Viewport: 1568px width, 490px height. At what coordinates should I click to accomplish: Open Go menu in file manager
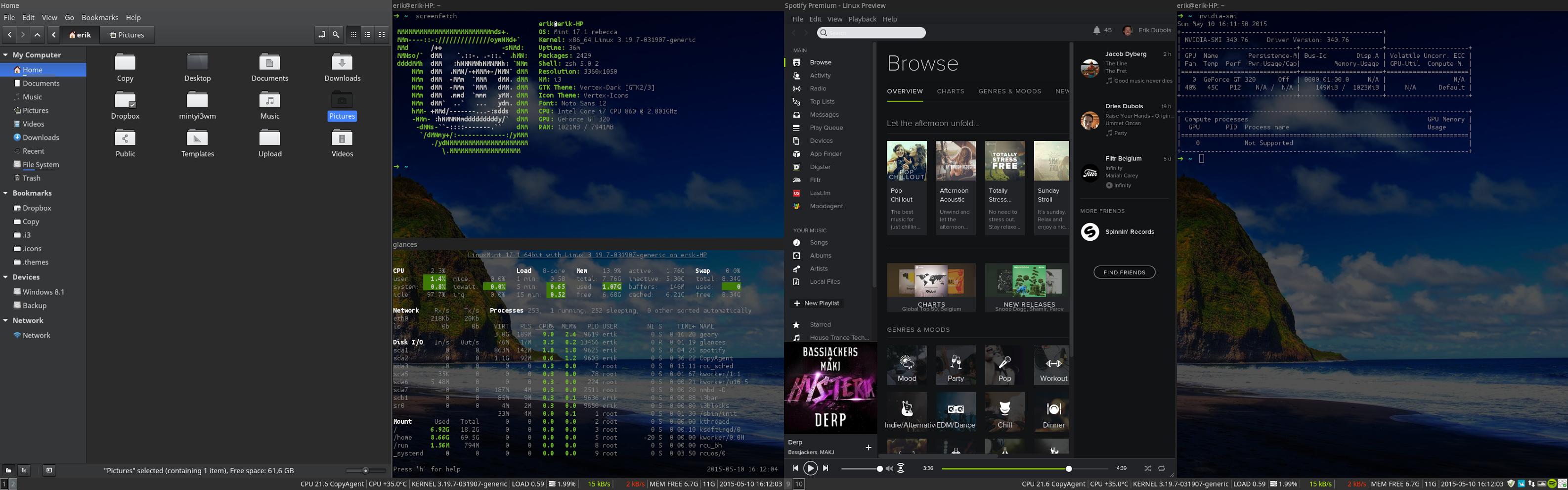click(x=69, y=18)
